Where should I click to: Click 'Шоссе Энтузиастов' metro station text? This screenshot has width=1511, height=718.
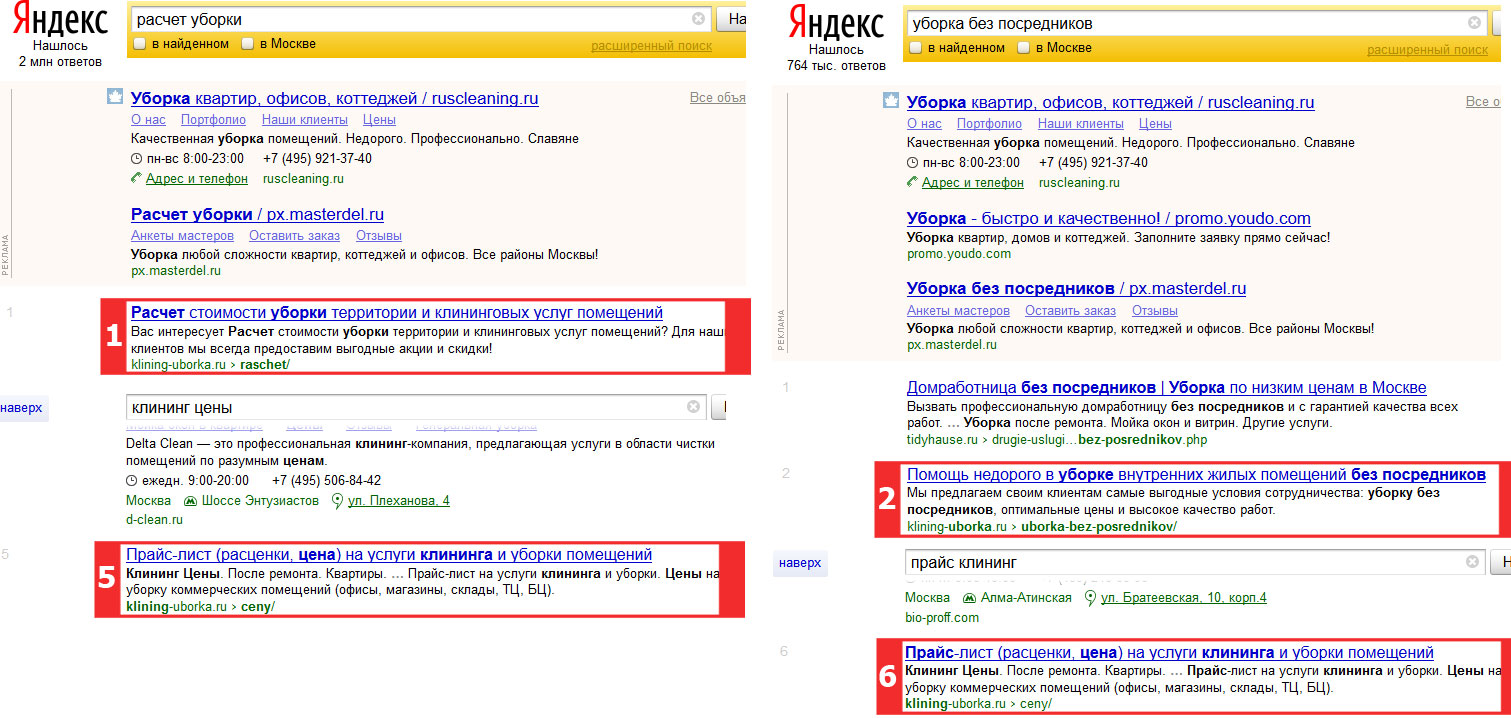point(260,501)
